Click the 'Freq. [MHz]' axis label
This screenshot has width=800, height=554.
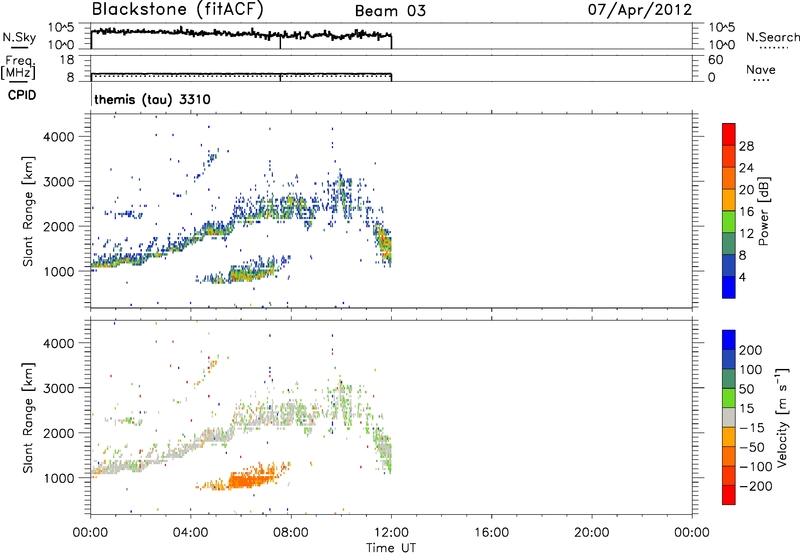[18, 67]
